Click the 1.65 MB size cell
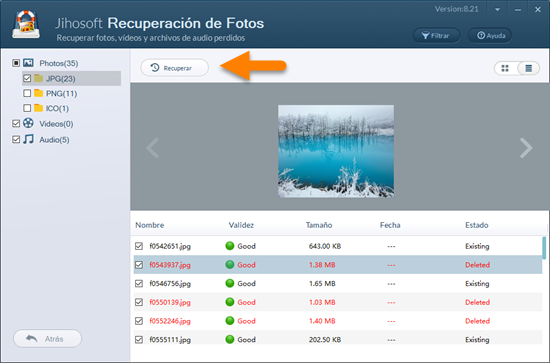 [x=322, y=283]
